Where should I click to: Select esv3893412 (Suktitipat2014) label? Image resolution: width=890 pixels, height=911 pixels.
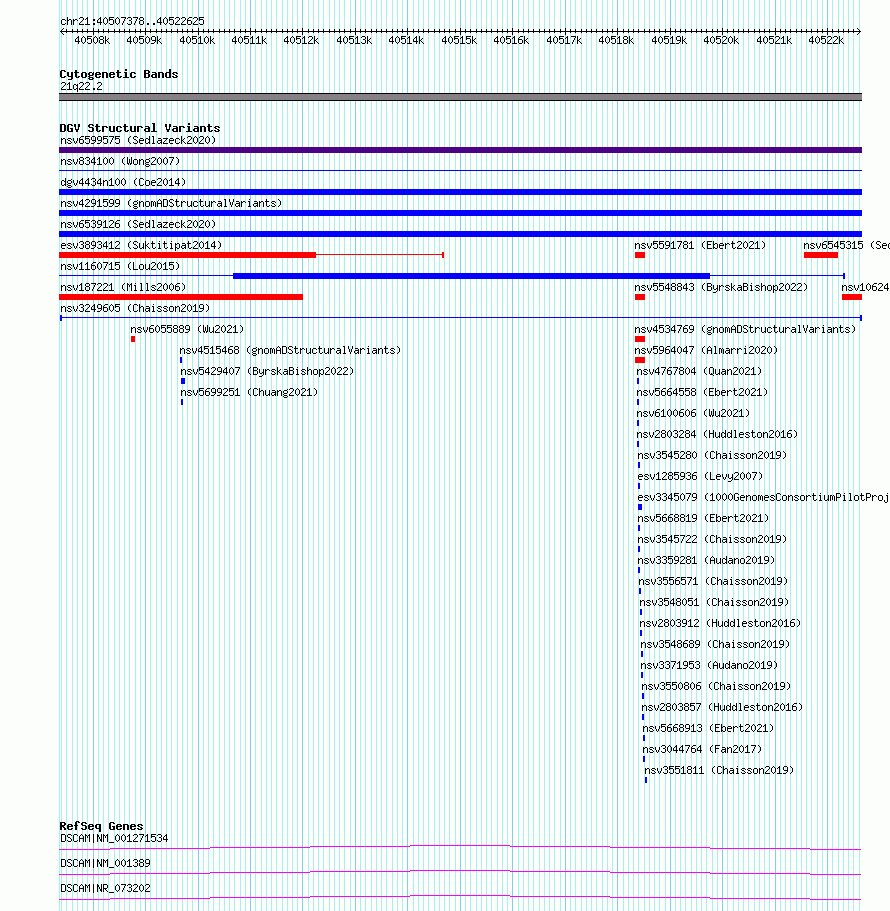coord(141,245)
